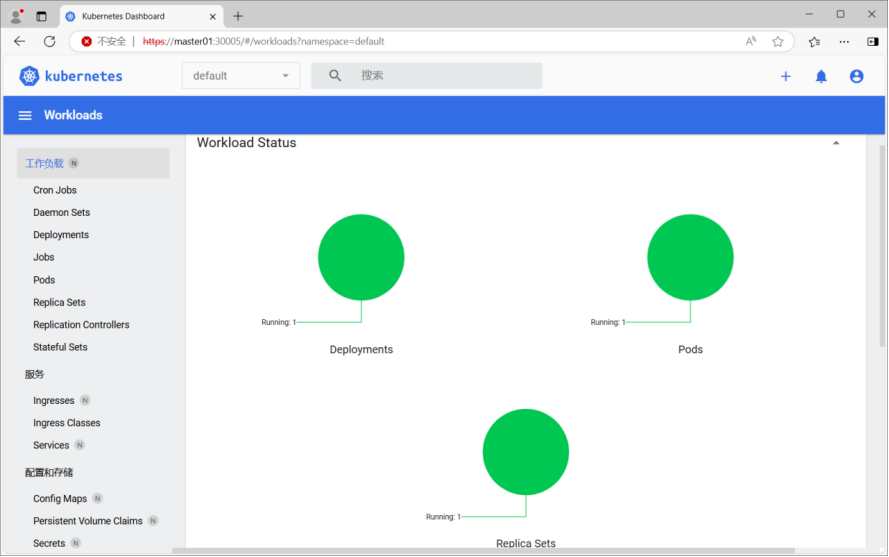Open the notifications bell
Viewport: 889px width, 557px height.
(x=821, y=77)
